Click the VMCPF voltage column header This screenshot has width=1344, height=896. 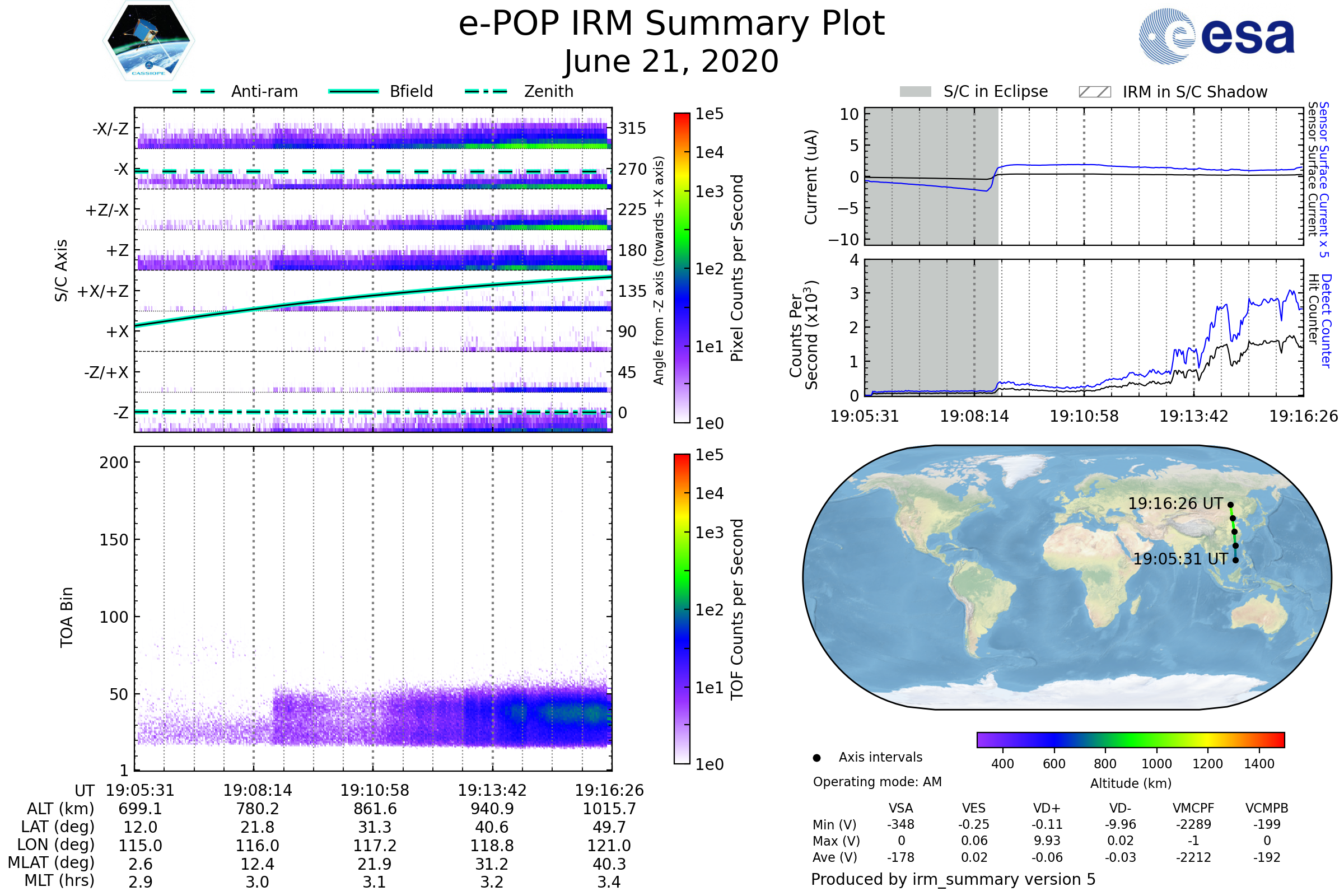point(1193,808)
